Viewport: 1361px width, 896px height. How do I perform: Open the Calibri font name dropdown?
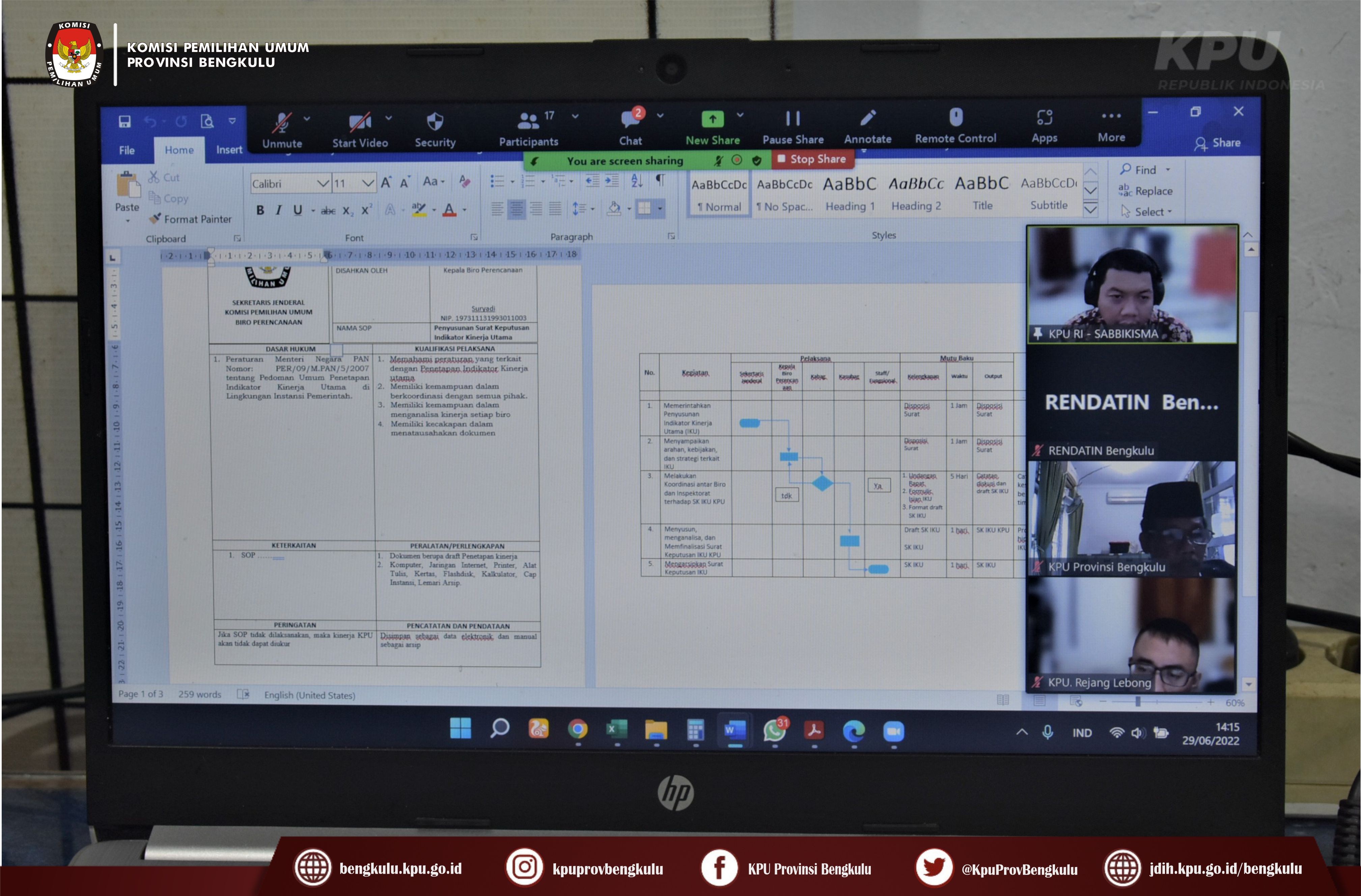pos(323,183)
